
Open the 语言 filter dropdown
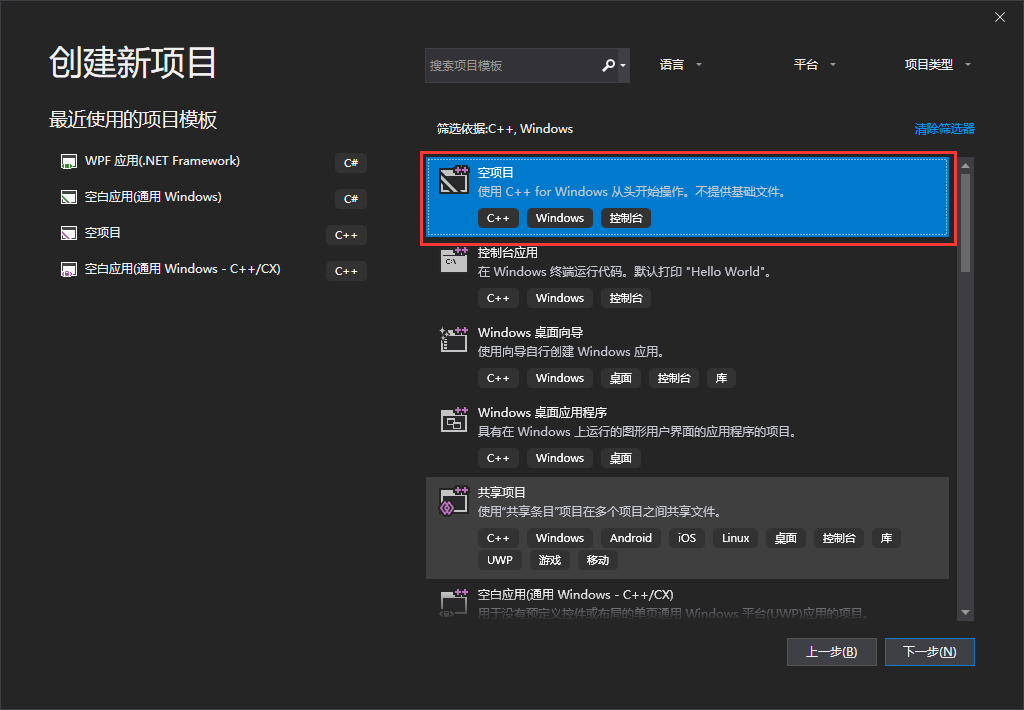[x=680, y=65]
